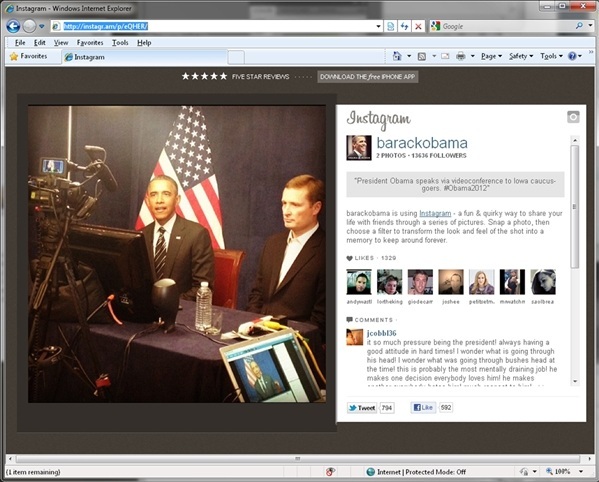Click the Home icon in command bar

click(x=397, y=56)
